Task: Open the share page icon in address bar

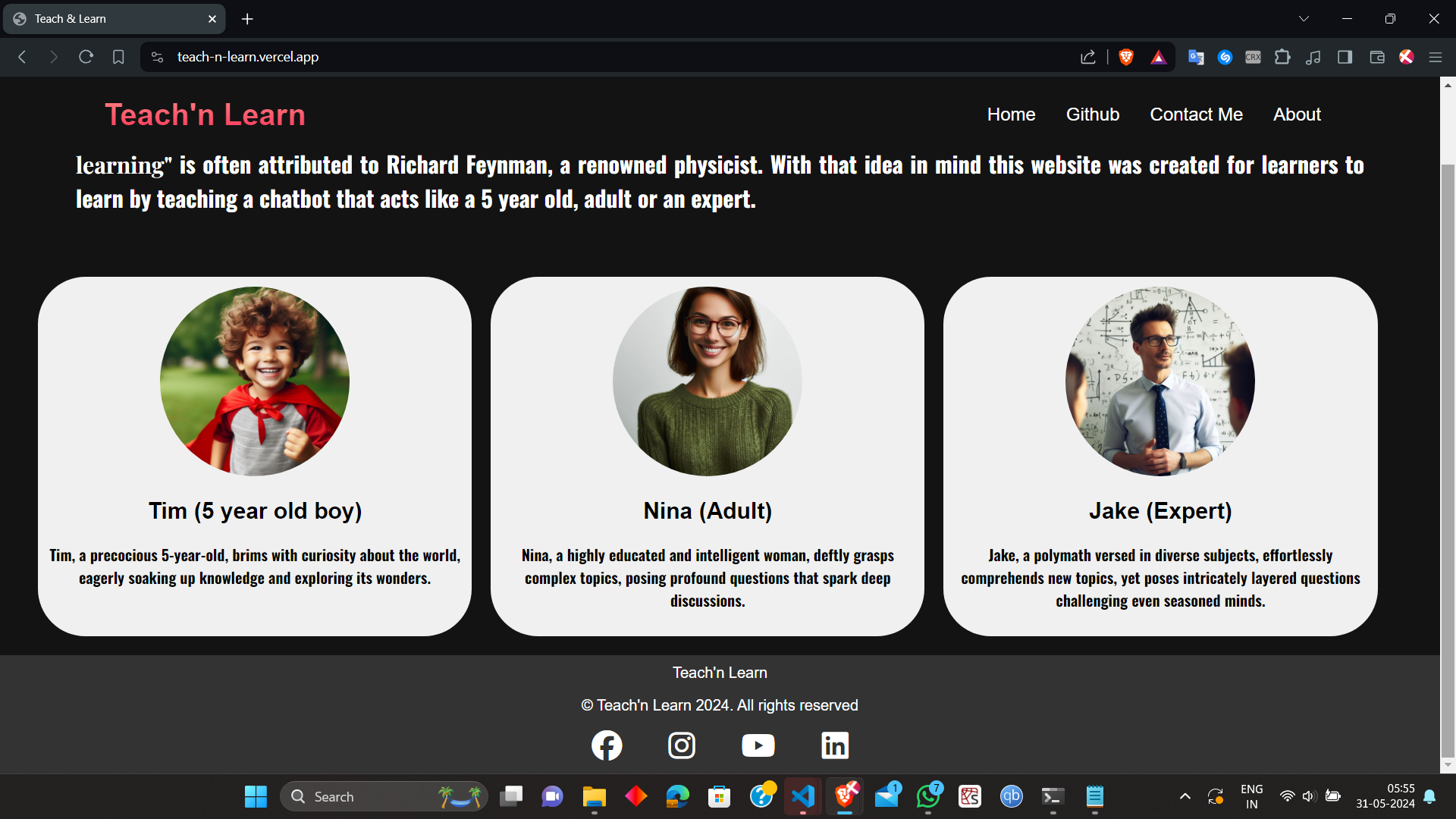Action: pyautogui.click(x=1088, y=57)
